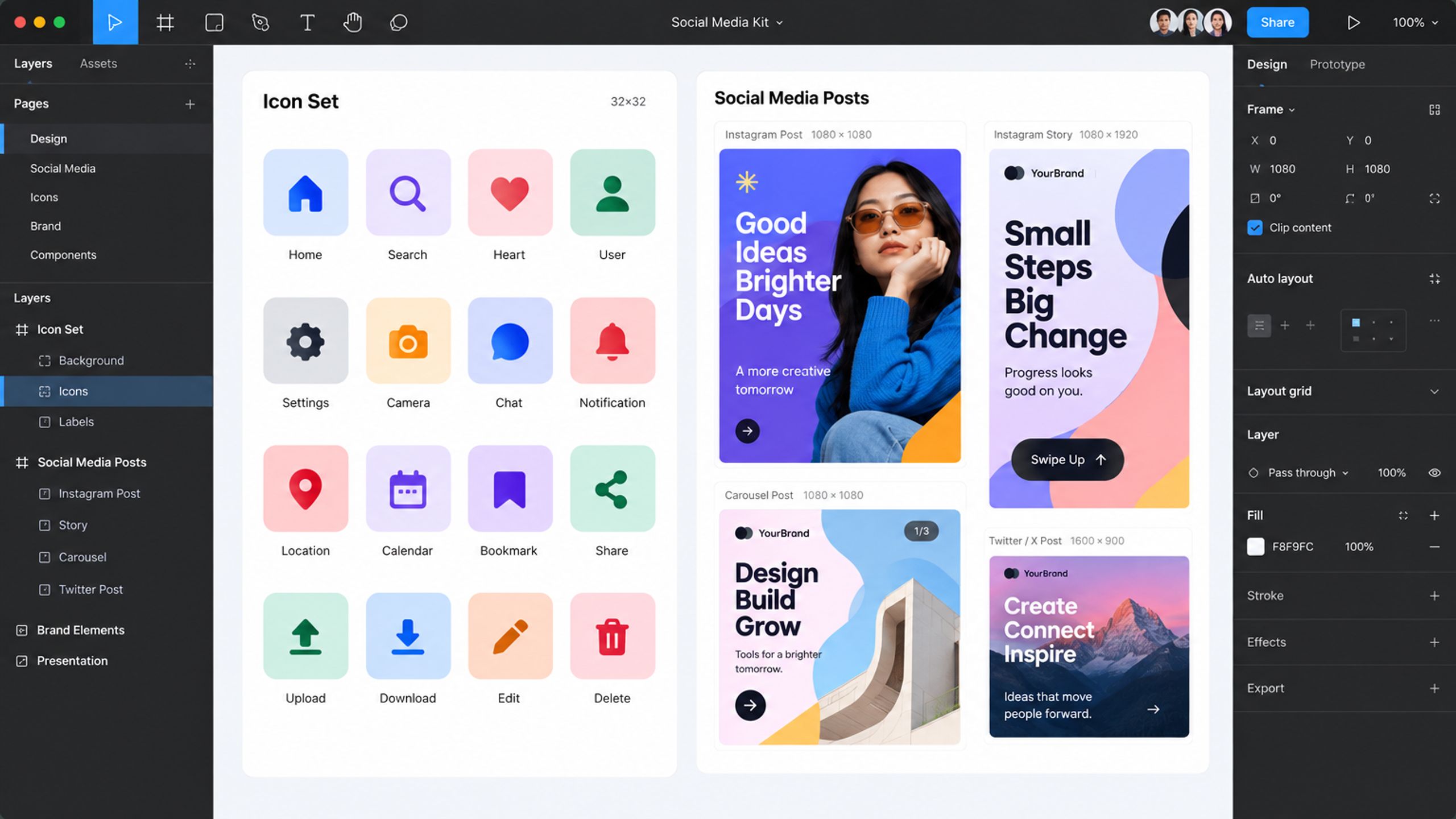Open the Frame component grid icon
The height and width of the screenshot is (819, 1456).
coord(1434,110)
